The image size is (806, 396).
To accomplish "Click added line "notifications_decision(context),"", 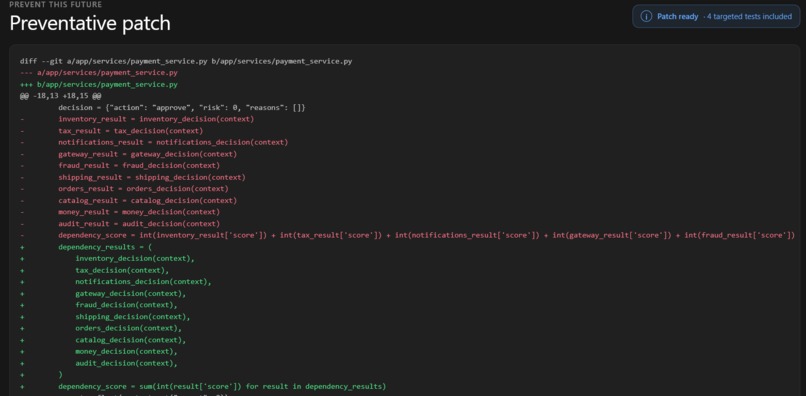I will [143, 282].
